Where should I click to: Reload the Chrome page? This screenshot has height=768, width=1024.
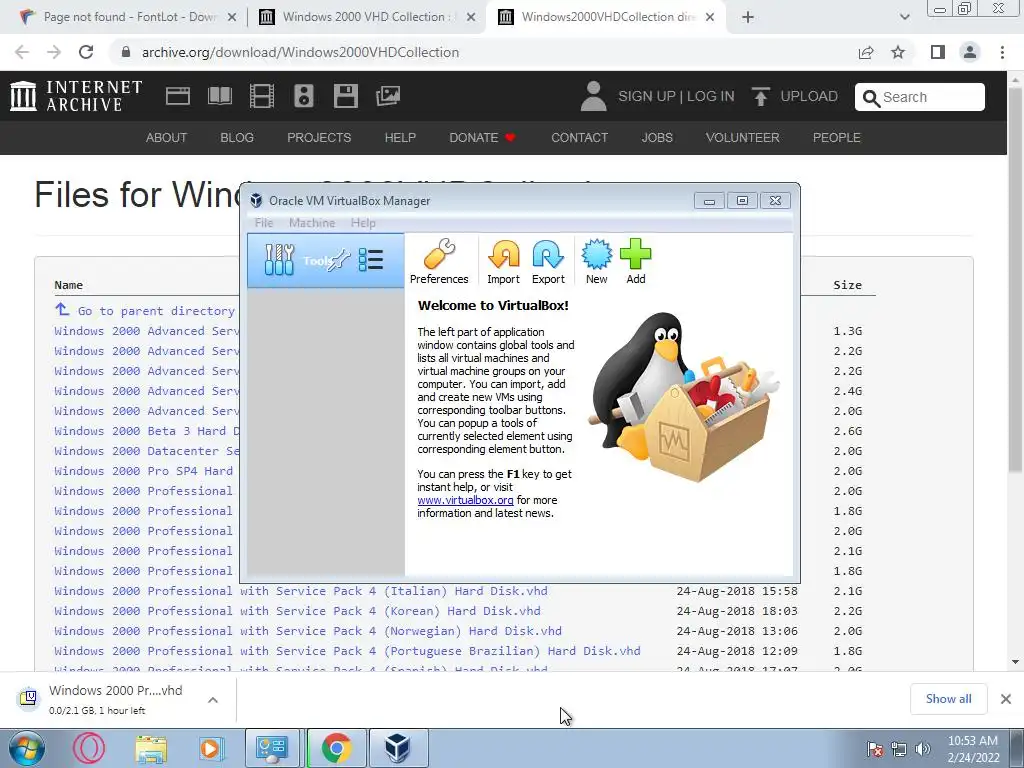click(x=86, y=52)
